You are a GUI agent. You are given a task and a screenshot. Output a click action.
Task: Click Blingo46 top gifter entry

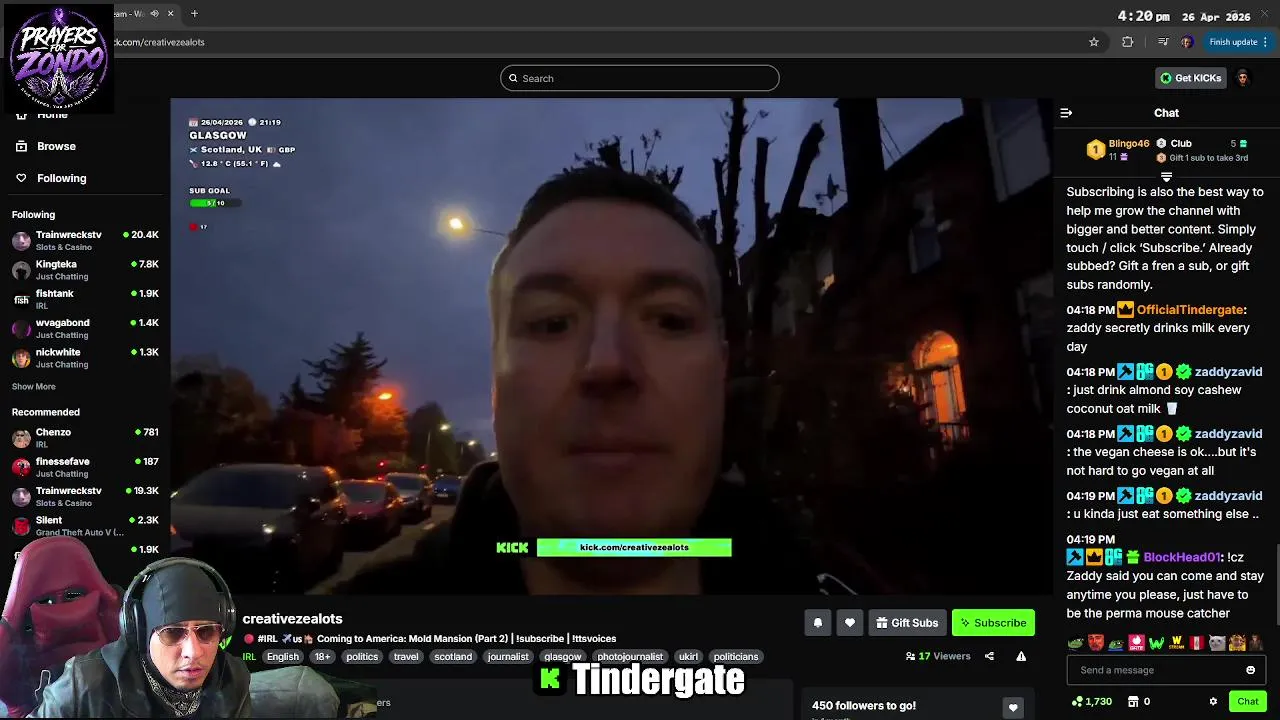1118,150
